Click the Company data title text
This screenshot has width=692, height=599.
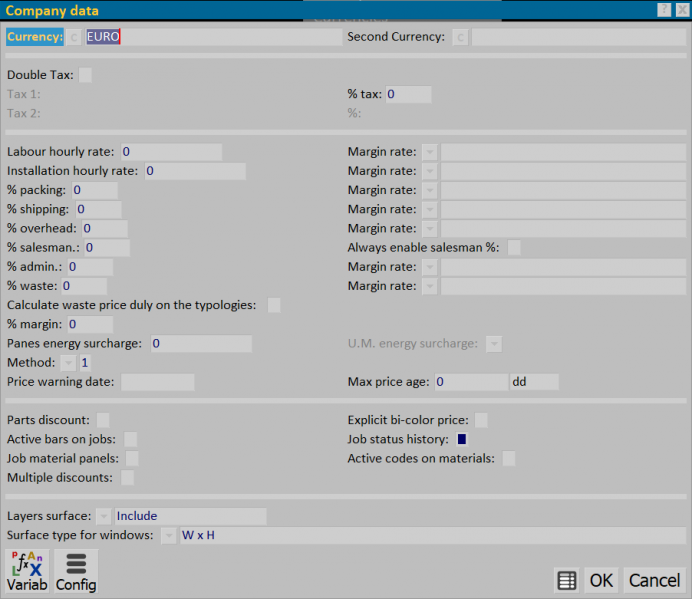(x=52, y=11)
